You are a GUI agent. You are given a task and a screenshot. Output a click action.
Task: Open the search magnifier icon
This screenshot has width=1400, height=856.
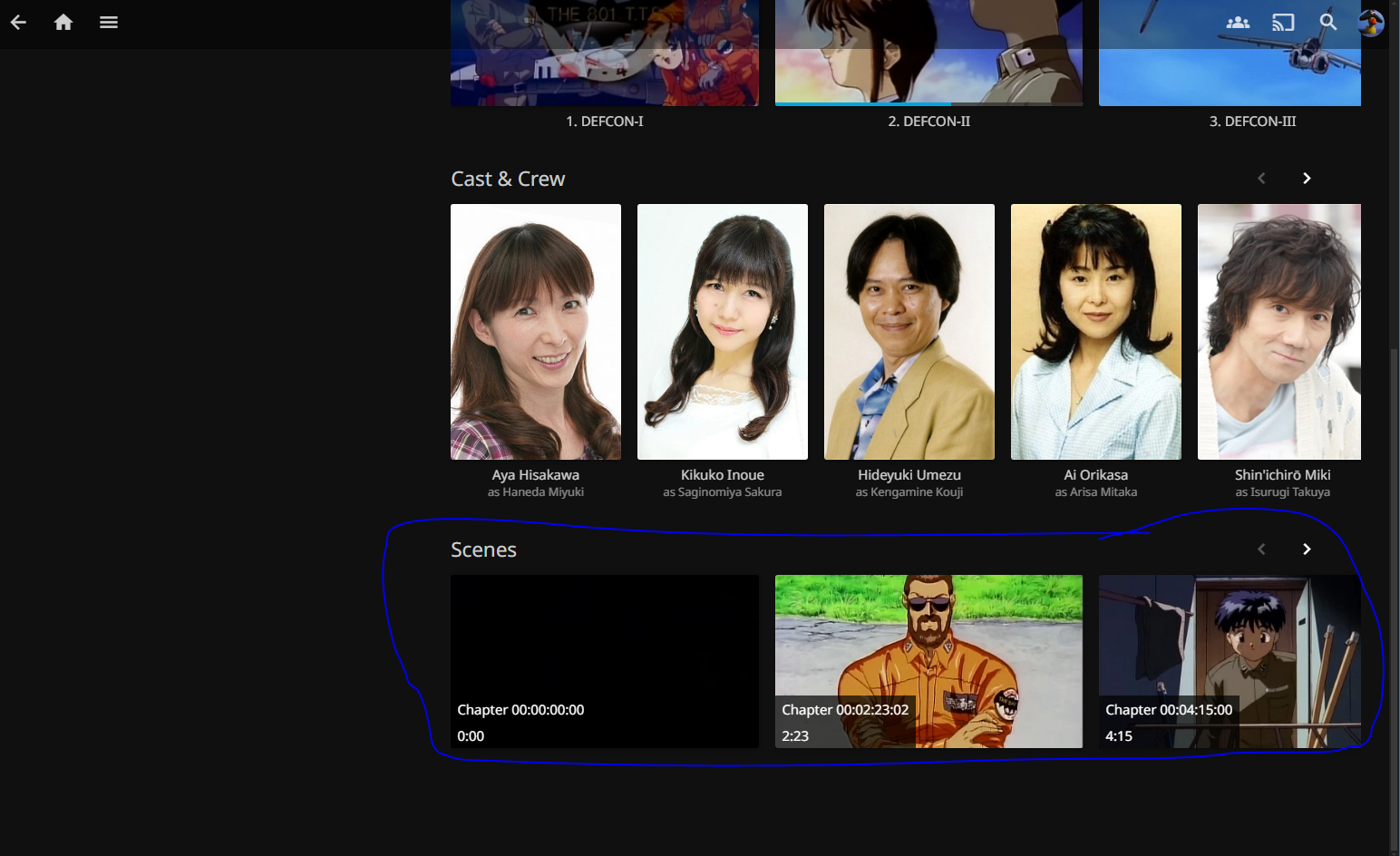pyautogui.click(x=1328, y=23)
